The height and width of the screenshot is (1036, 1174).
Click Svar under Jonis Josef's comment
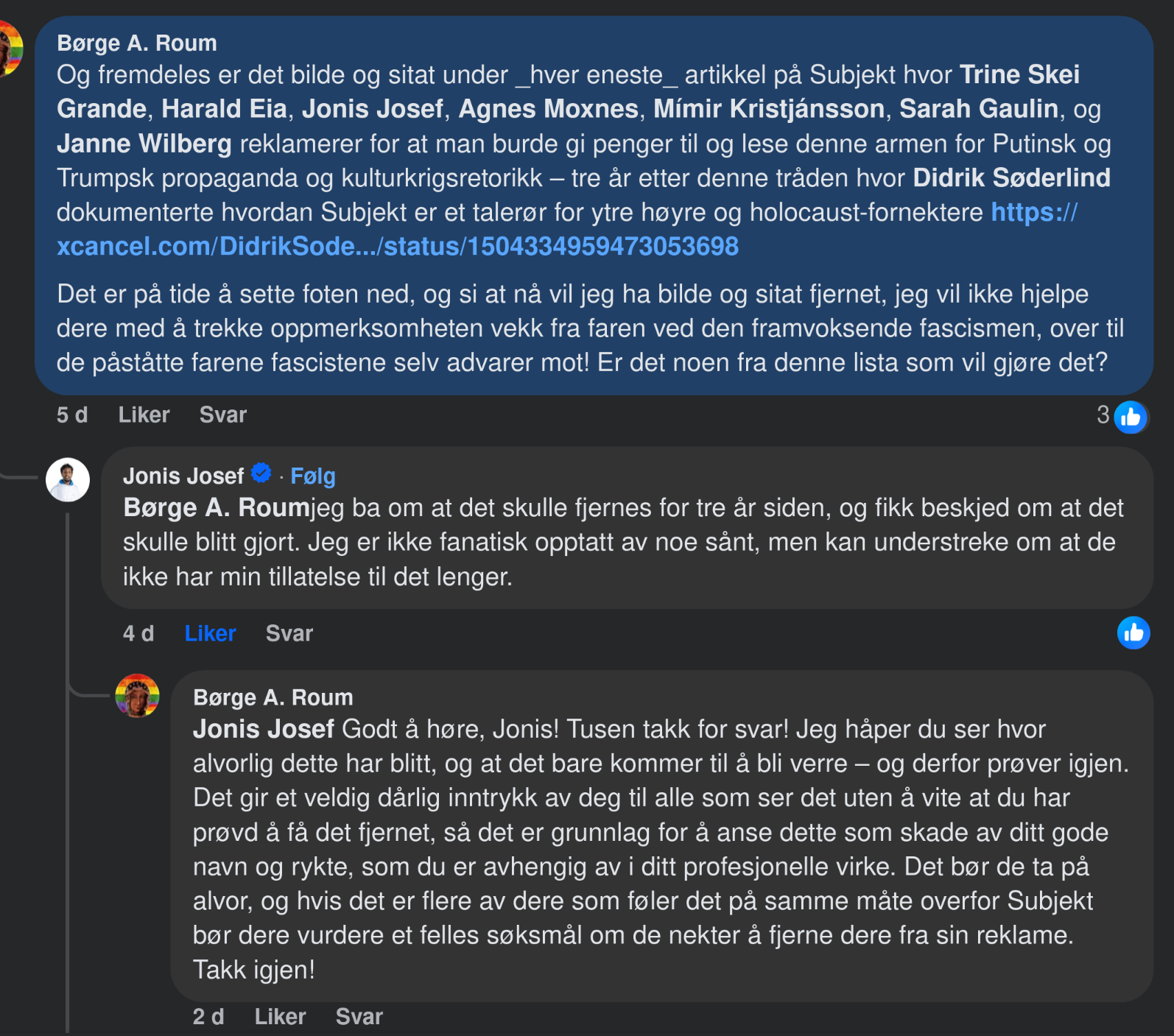click(289, 633)
